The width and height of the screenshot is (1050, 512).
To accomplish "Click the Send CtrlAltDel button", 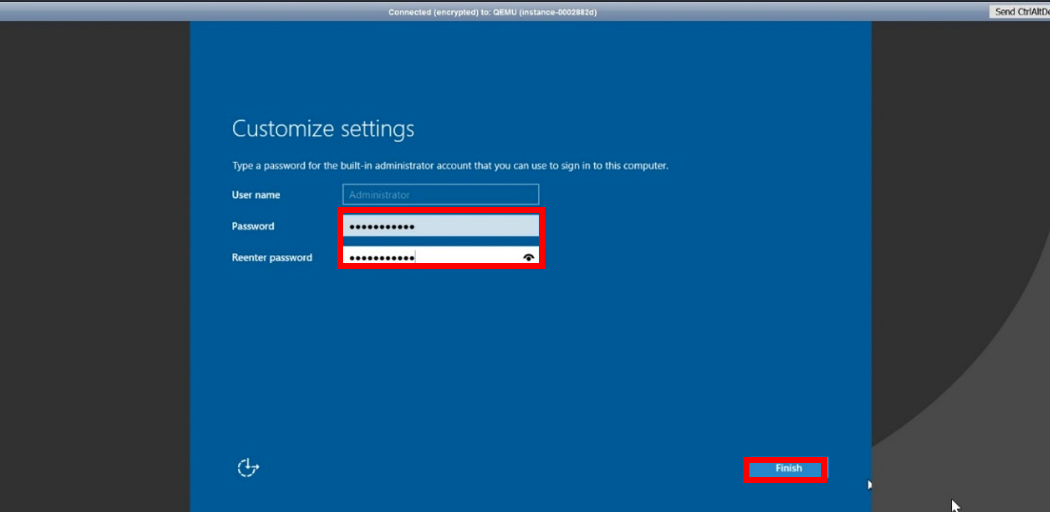I will point(1019,11).
